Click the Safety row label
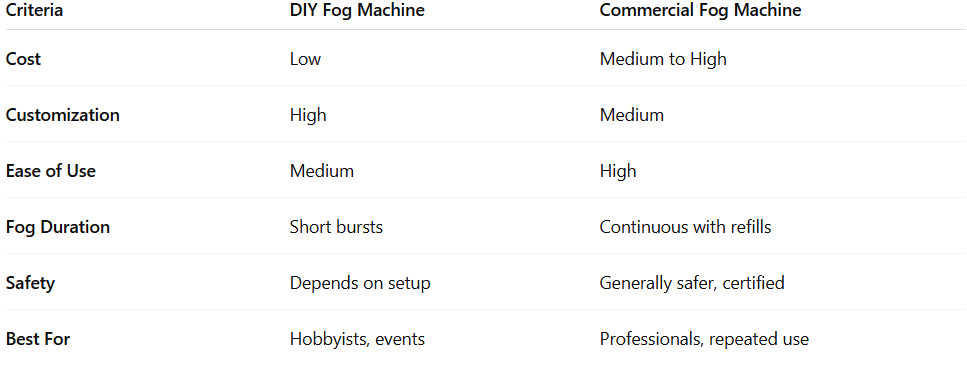Screen dimensions: 967x374 tap(30, 283)
